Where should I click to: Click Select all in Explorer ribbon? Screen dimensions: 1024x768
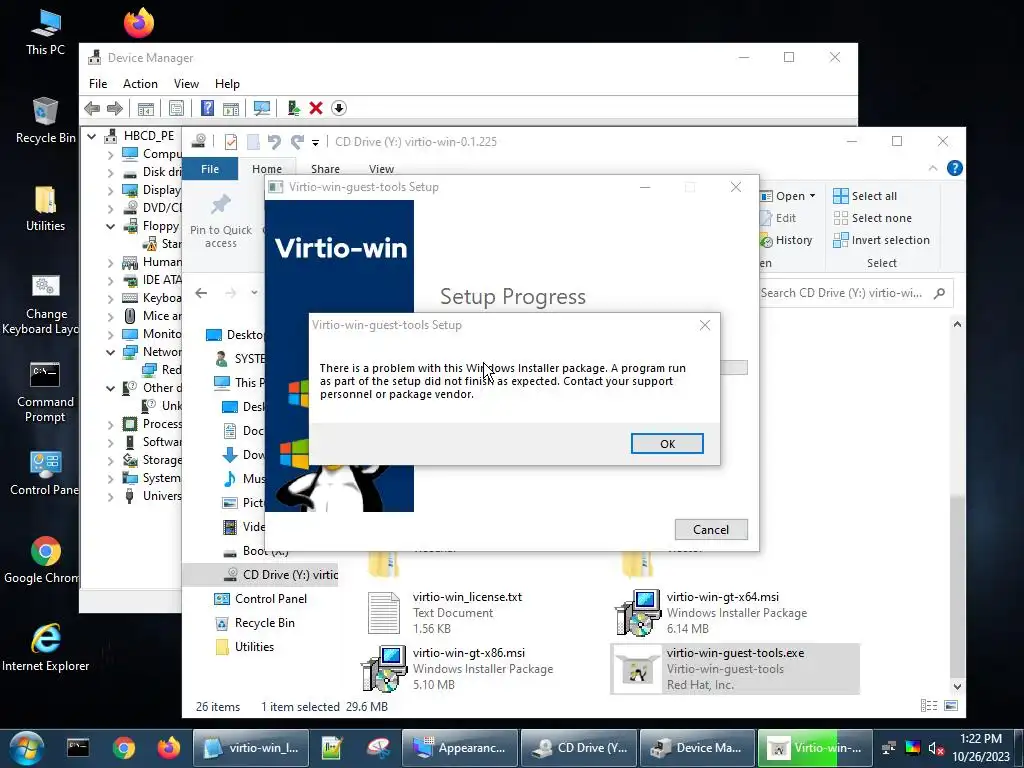pos(865,196)
